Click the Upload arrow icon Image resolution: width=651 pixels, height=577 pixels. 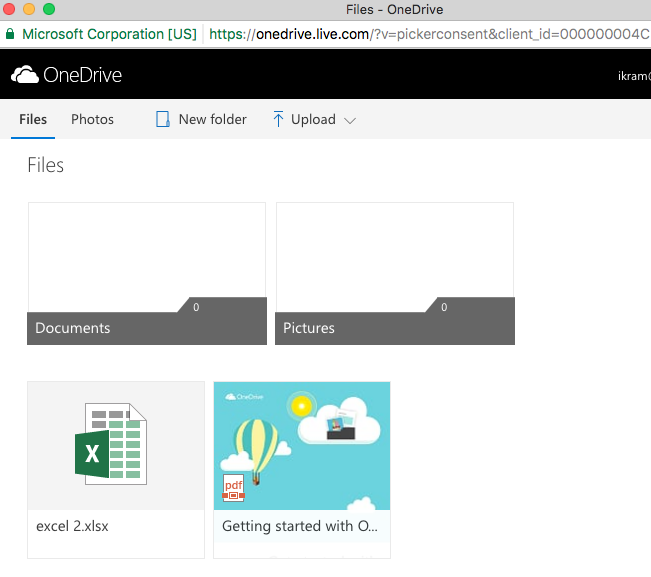pos(278,120)
